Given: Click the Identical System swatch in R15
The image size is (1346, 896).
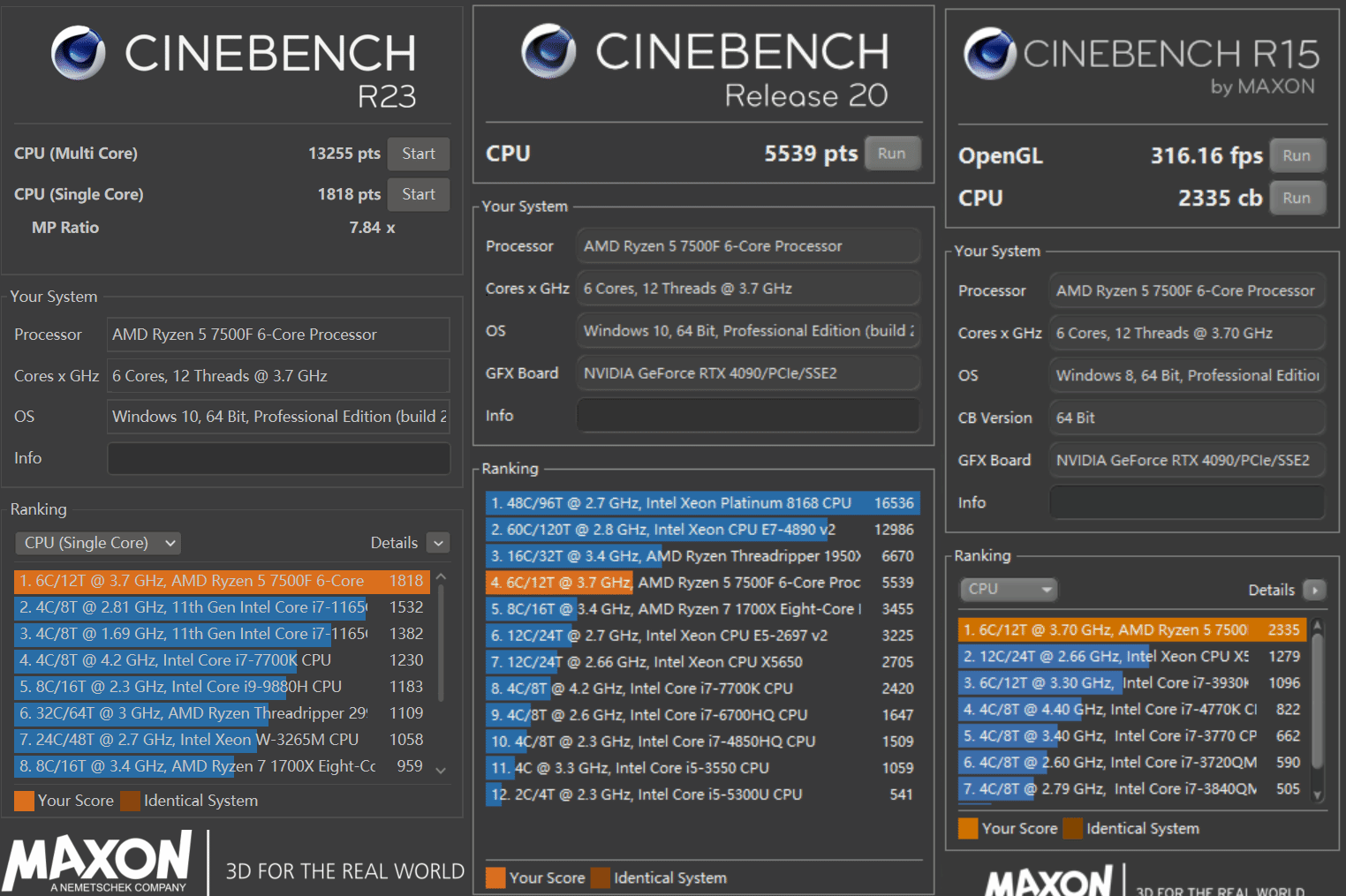Looking at the screenshot, I should click(1073, 828).
